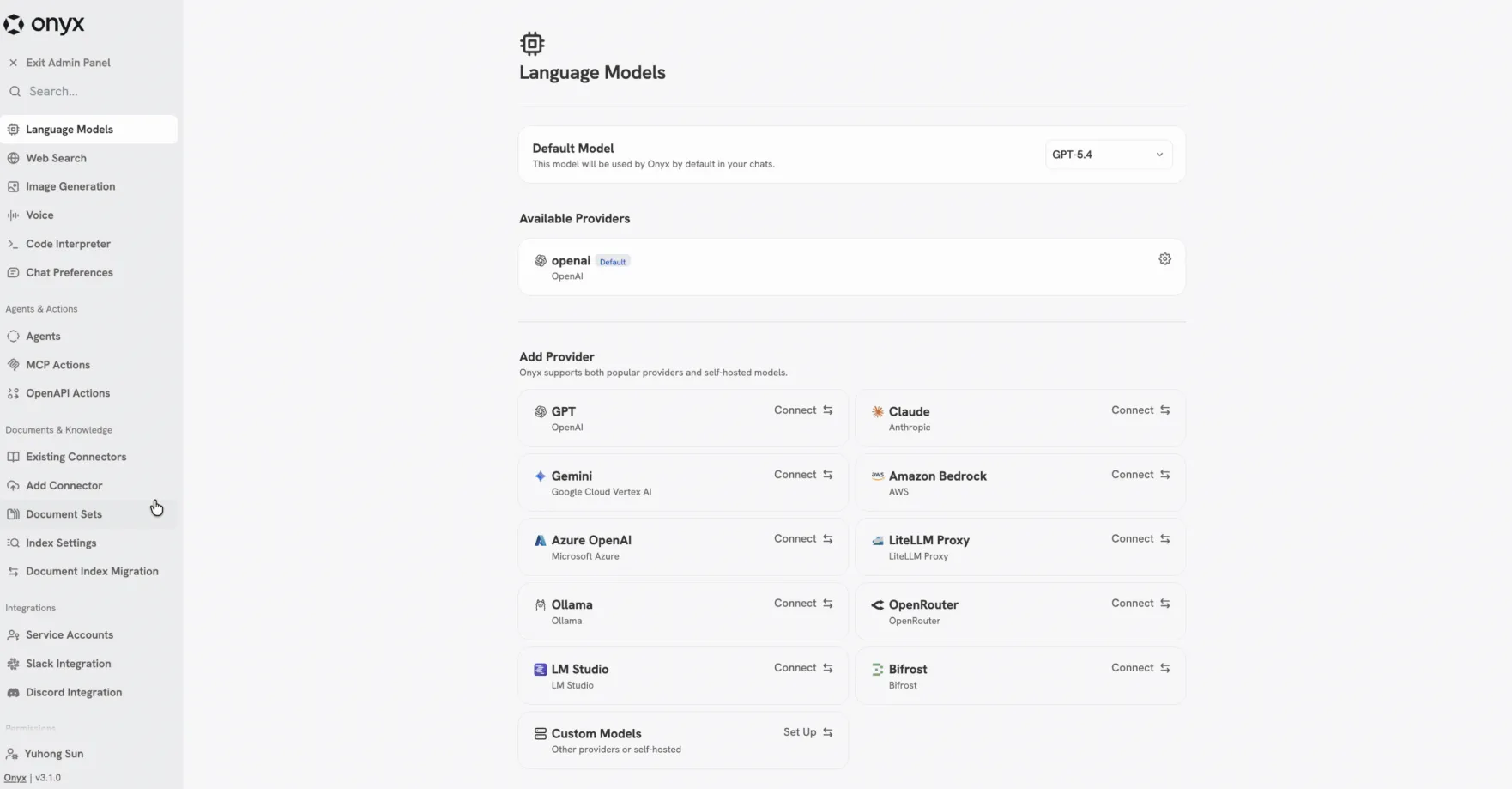The height and width of the screenshot is (789, 1512).
Task: Click the Default badge next to openai
Action: click(612, 261)
